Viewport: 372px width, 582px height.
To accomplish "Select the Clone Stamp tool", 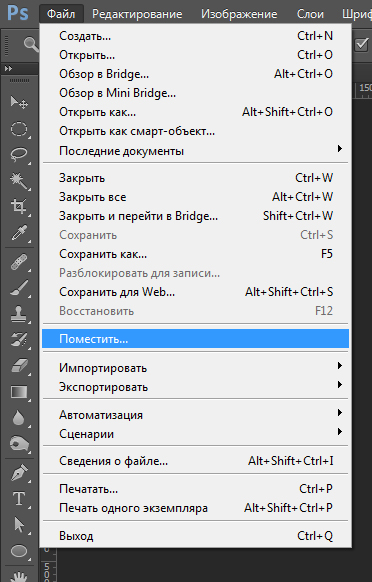I will [19, 314].
